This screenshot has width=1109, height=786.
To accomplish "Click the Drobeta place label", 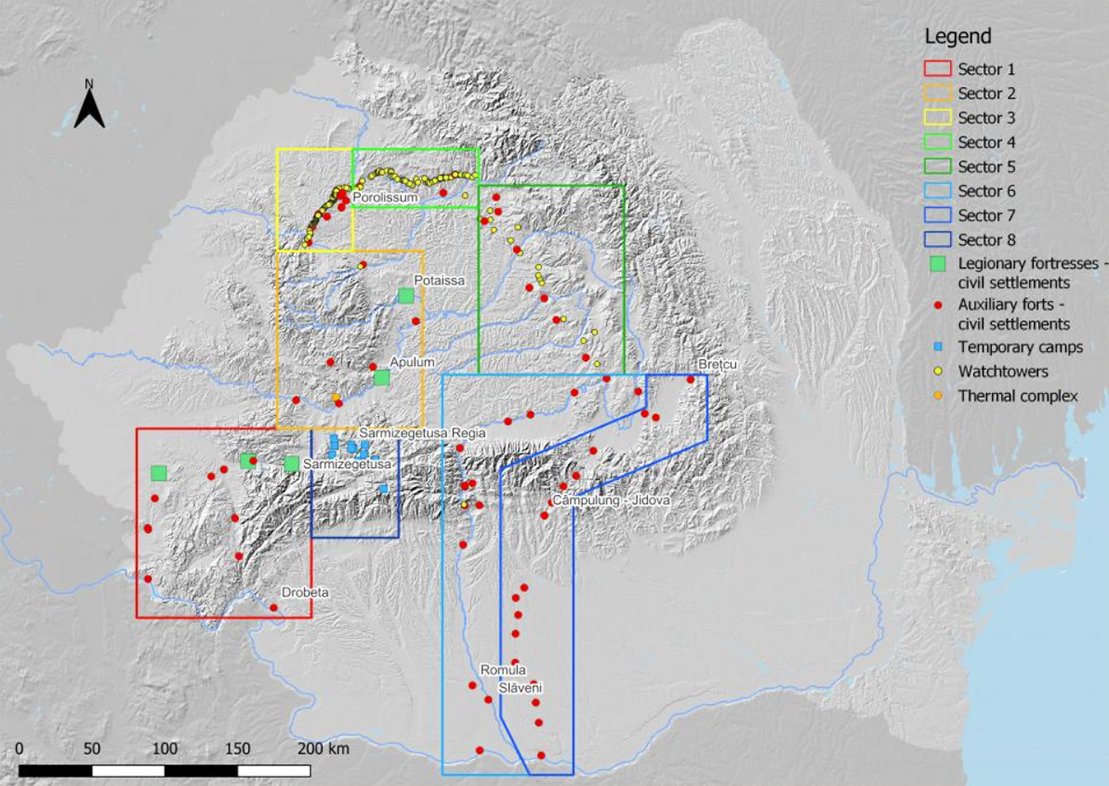I will tap(305, 593).
